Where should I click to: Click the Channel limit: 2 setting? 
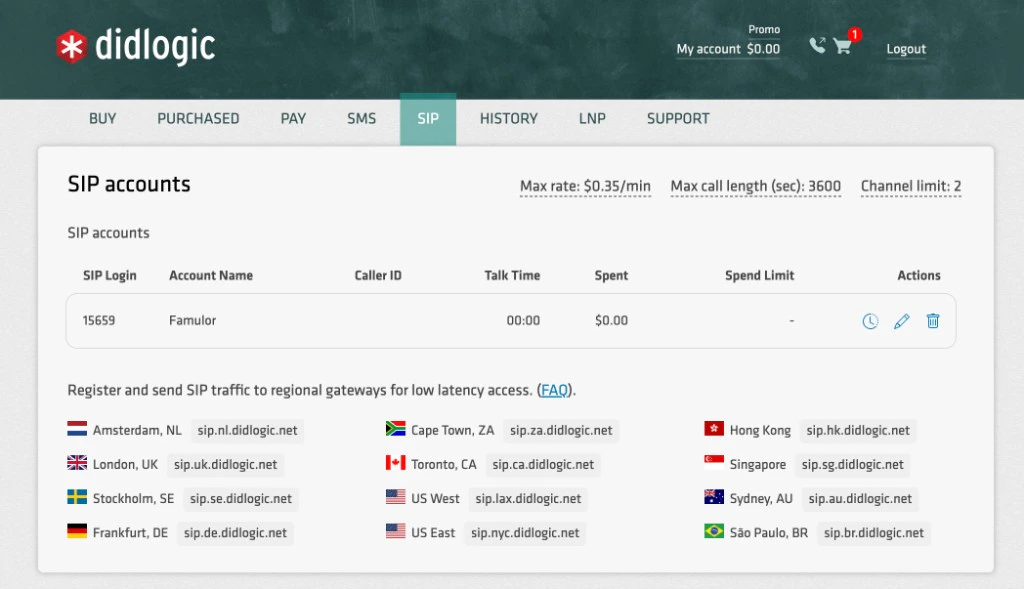(911, 186)
